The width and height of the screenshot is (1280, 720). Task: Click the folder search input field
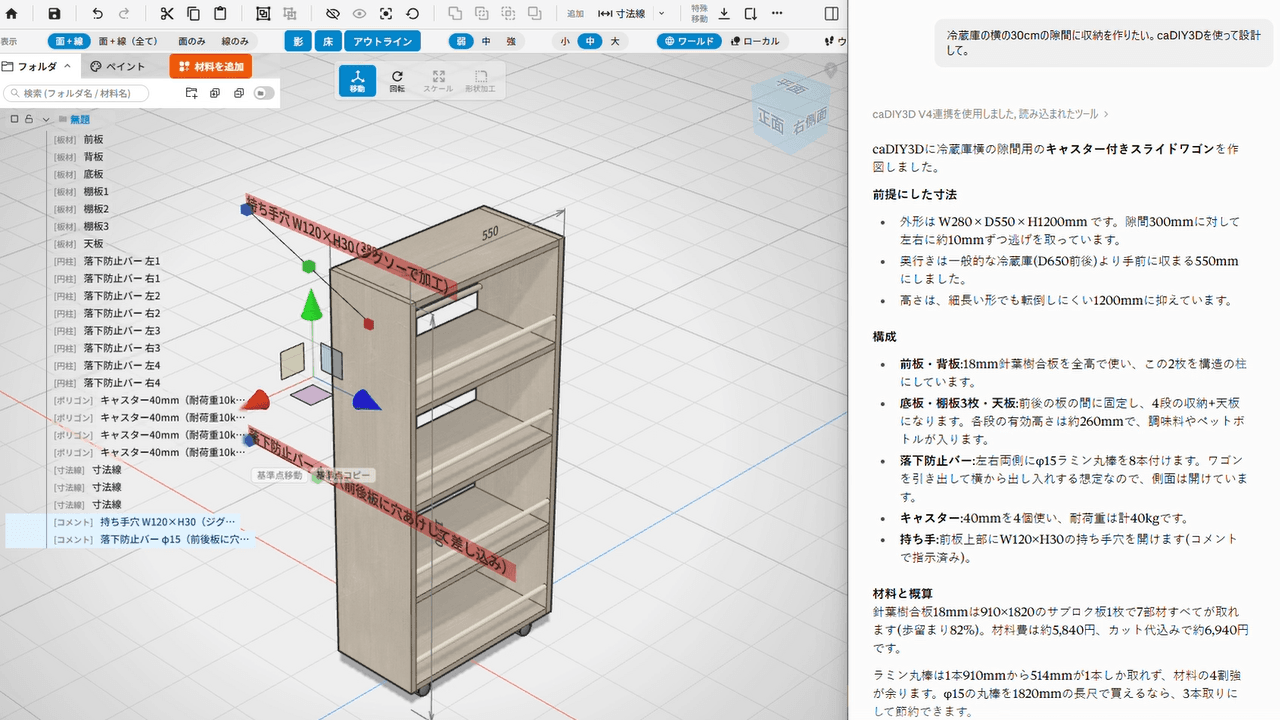click(x=76, y=93)
